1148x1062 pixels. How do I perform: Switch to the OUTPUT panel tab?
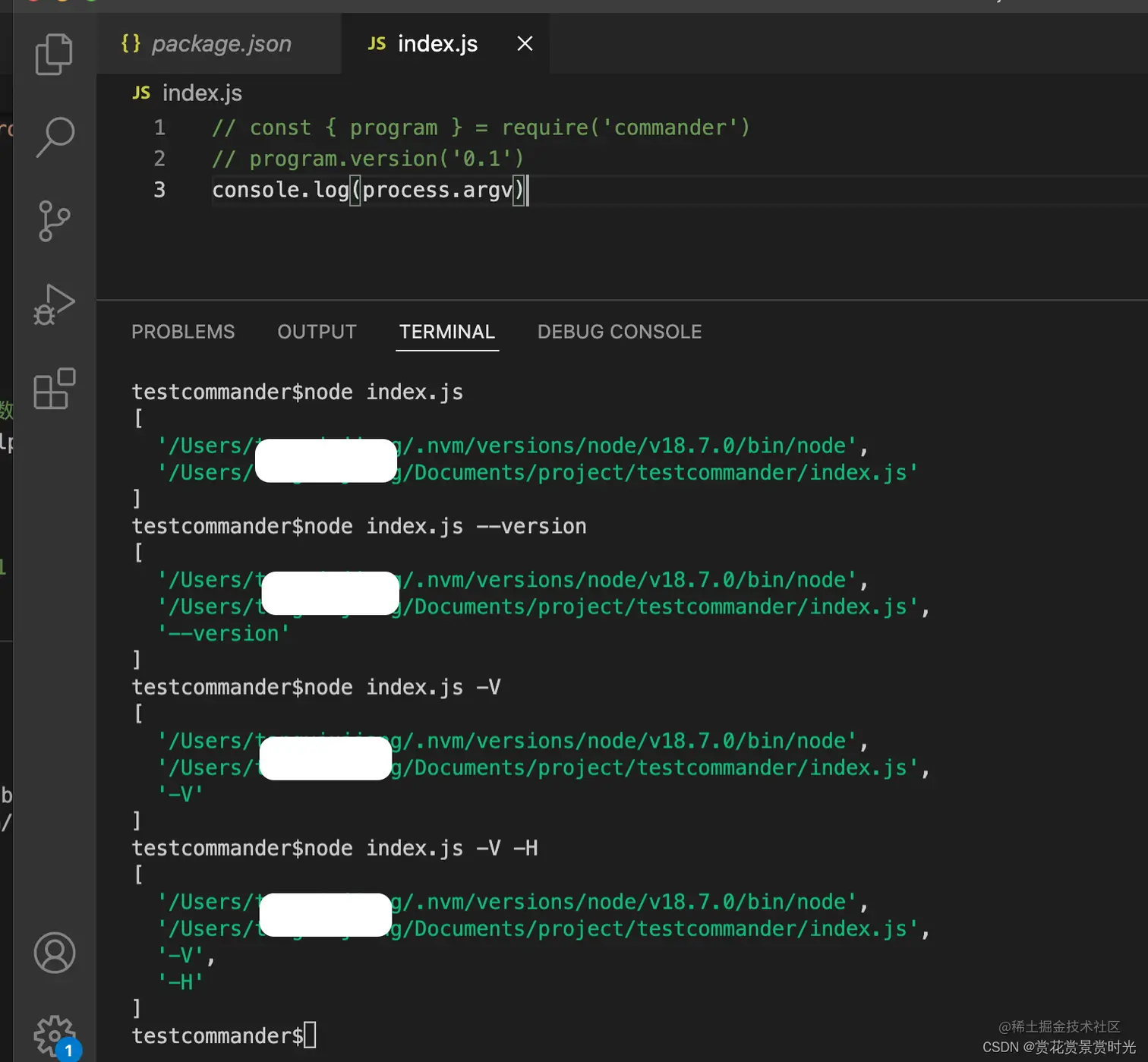(317, 332)
